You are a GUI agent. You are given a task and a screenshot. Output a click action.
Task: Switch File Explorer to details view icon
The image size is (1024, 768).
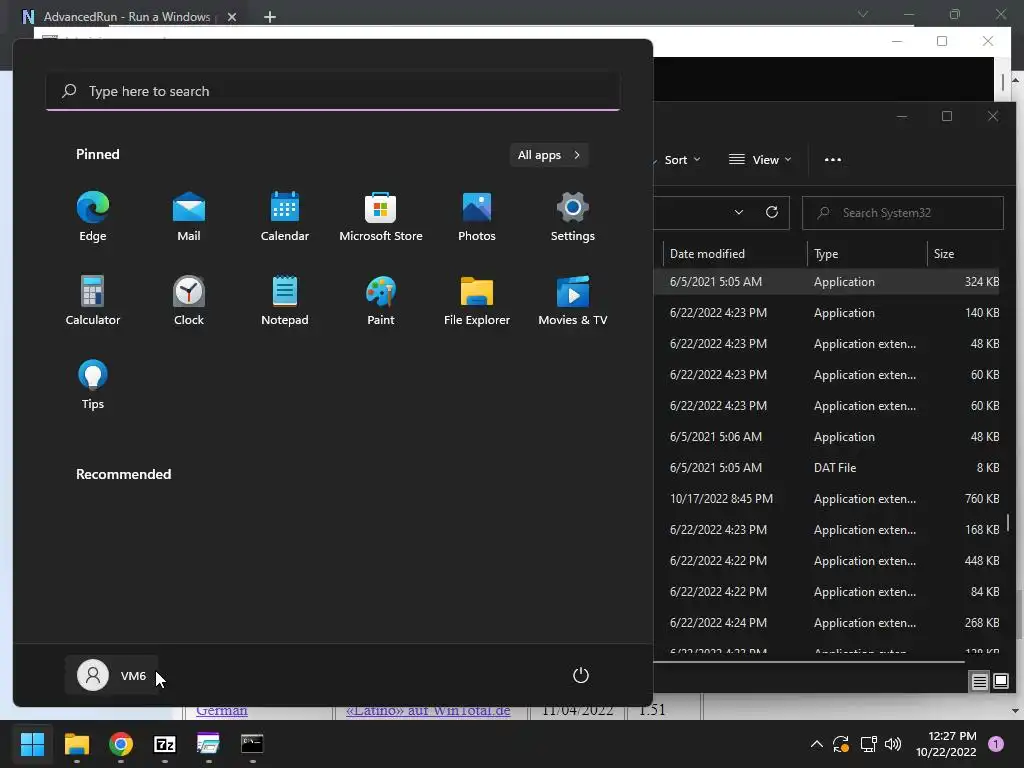[980, 682]
